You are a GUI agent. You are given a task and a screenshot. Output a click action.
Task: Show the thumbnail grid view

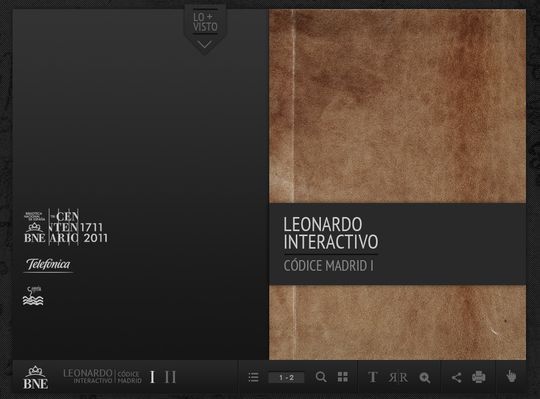pos(343,377)
